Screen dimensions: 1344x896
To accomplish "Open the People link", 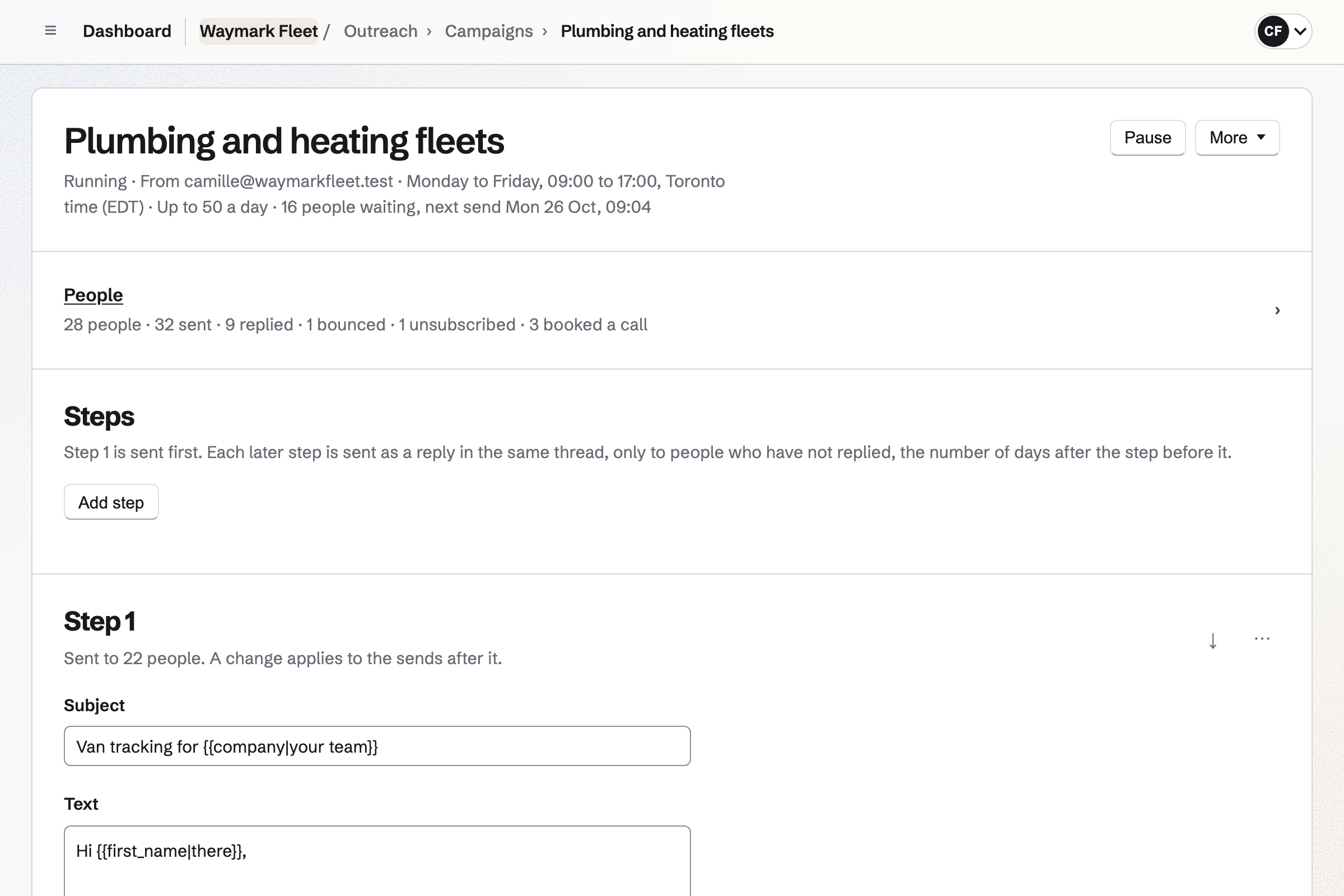I will [x=93, y=295].
